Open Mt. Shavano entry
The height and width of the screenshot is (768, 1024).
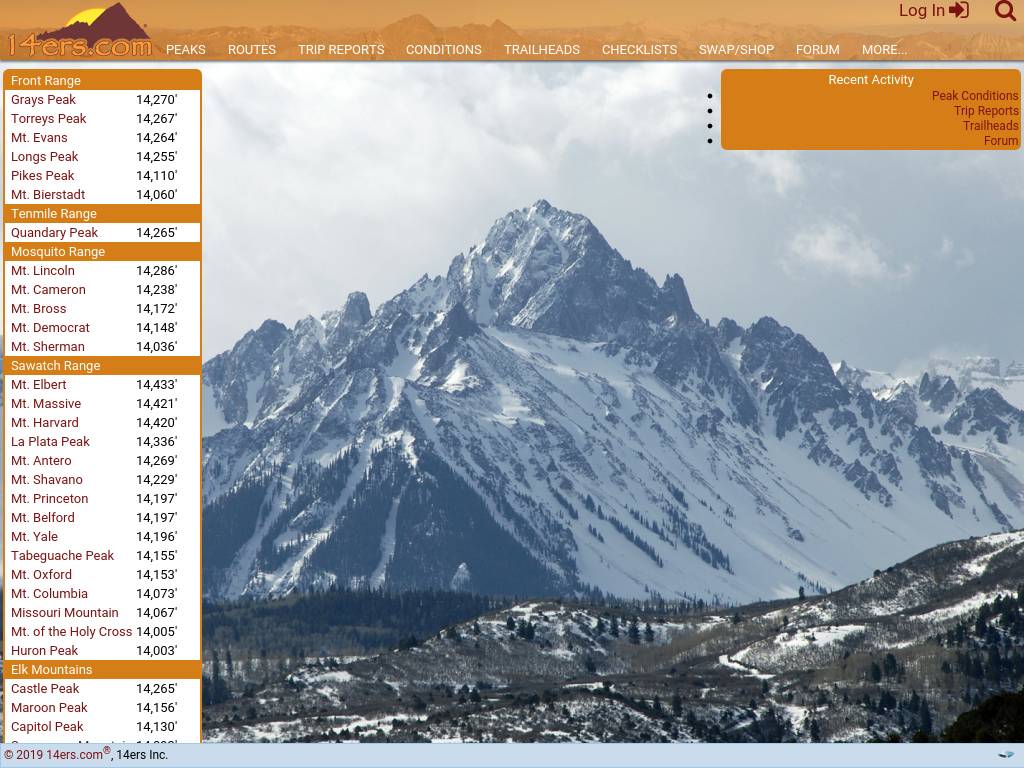tap(46, 479)
